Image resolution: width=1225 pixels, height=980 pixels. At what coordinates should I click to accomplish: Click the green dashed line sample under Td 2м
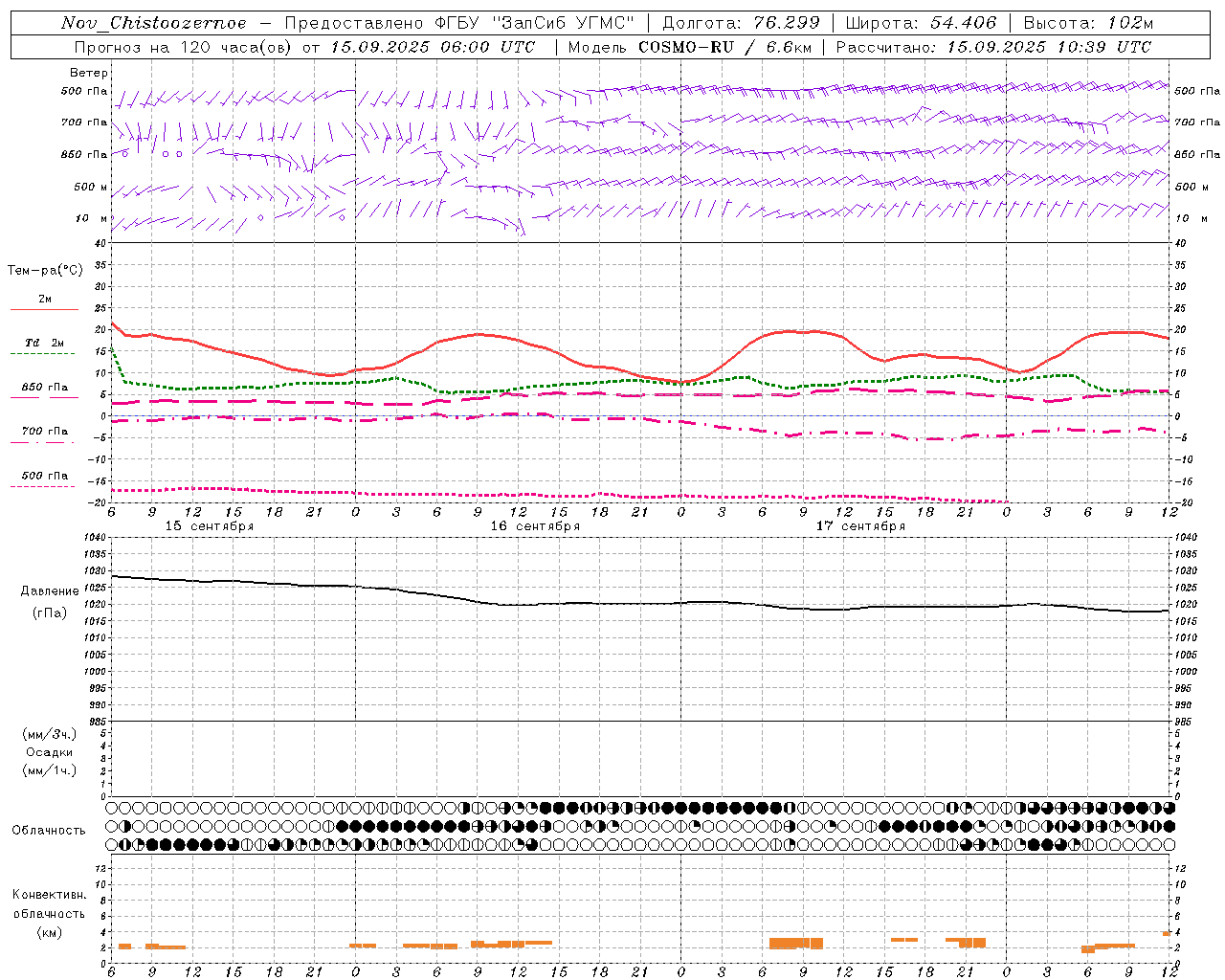click(x=42, y=353)
